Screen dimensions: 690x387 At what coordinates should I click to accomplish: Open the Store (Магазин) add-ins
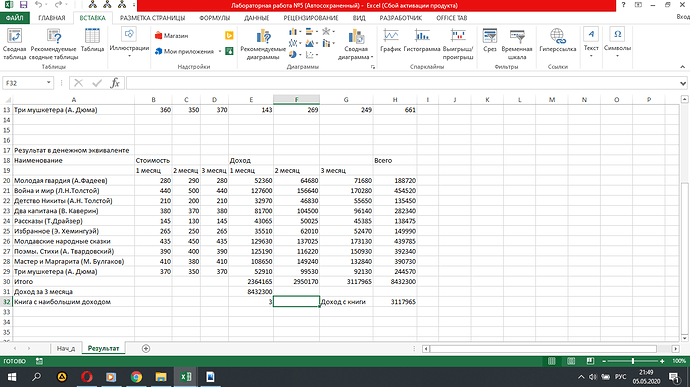pos(172,35)
